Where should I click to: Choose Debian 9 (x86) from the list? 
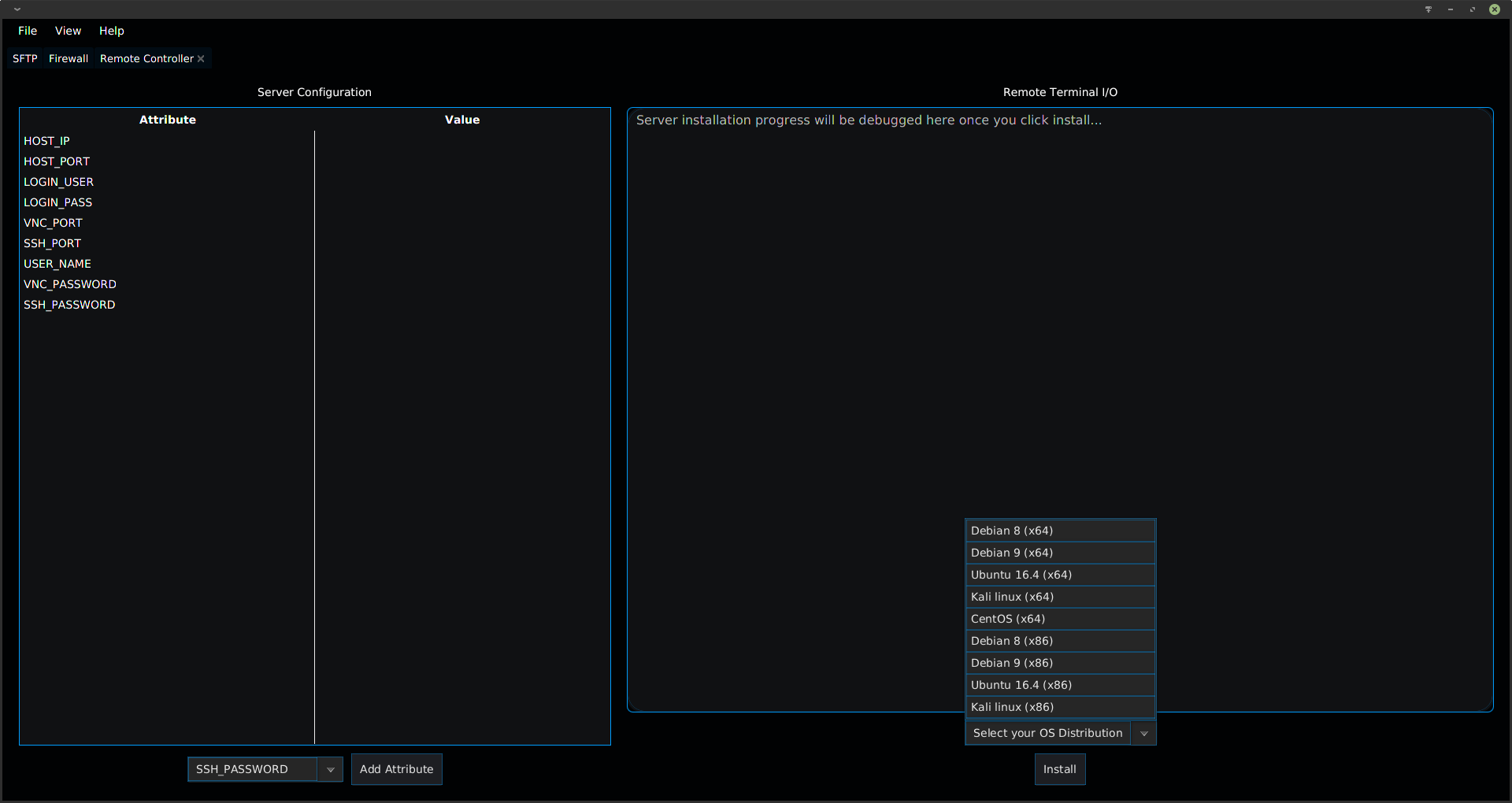point(1060,663)
